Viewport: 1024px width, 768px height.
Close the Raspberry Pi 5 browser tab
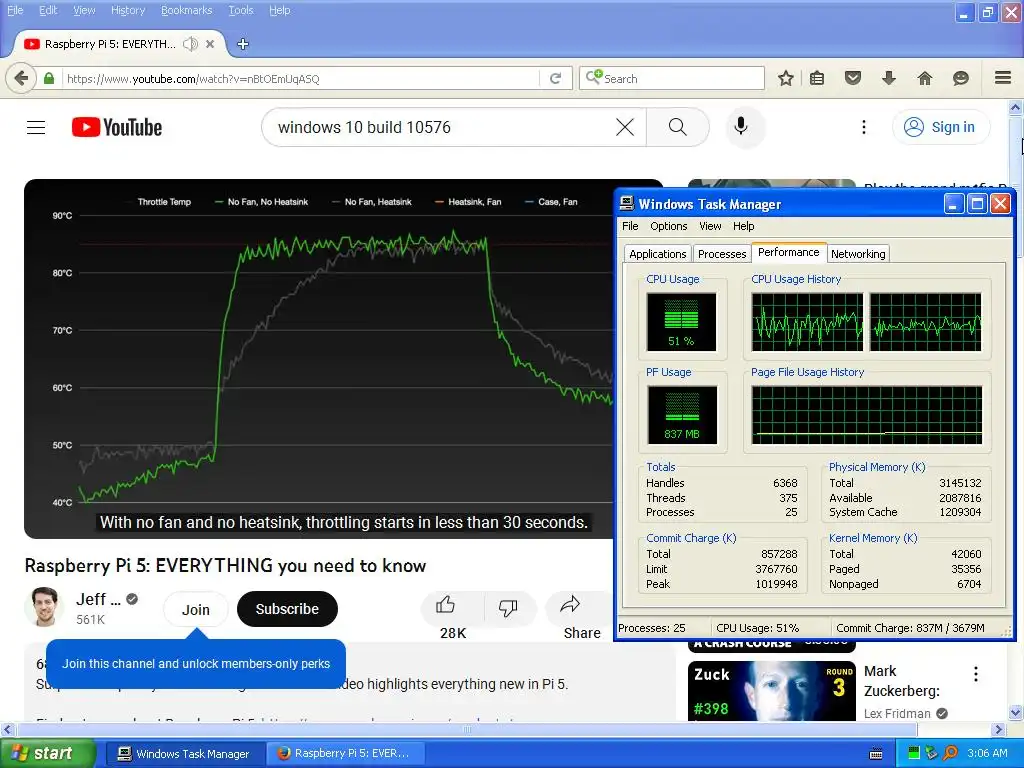[x=210, y=44]
